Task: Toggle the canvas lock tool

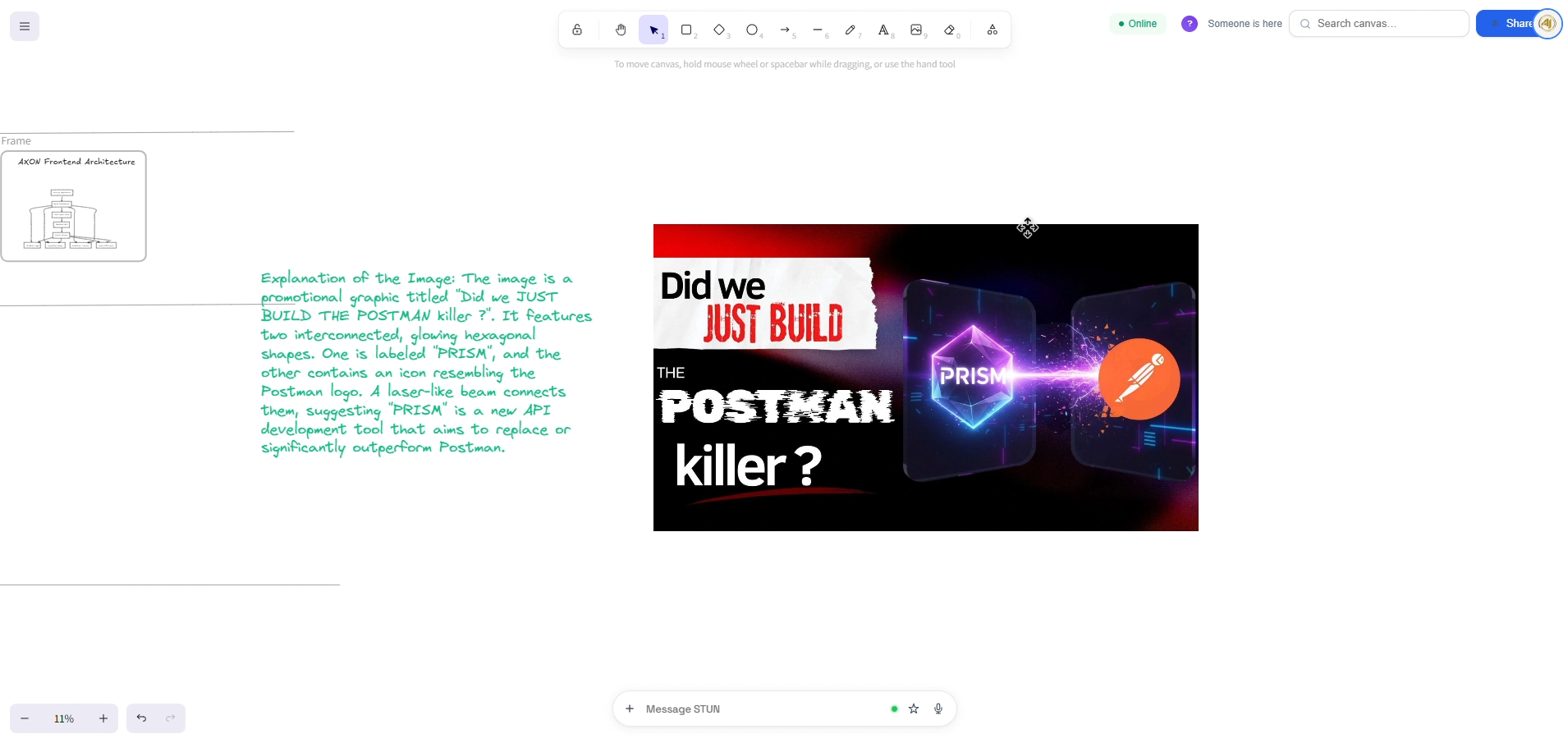Action: 578,30
